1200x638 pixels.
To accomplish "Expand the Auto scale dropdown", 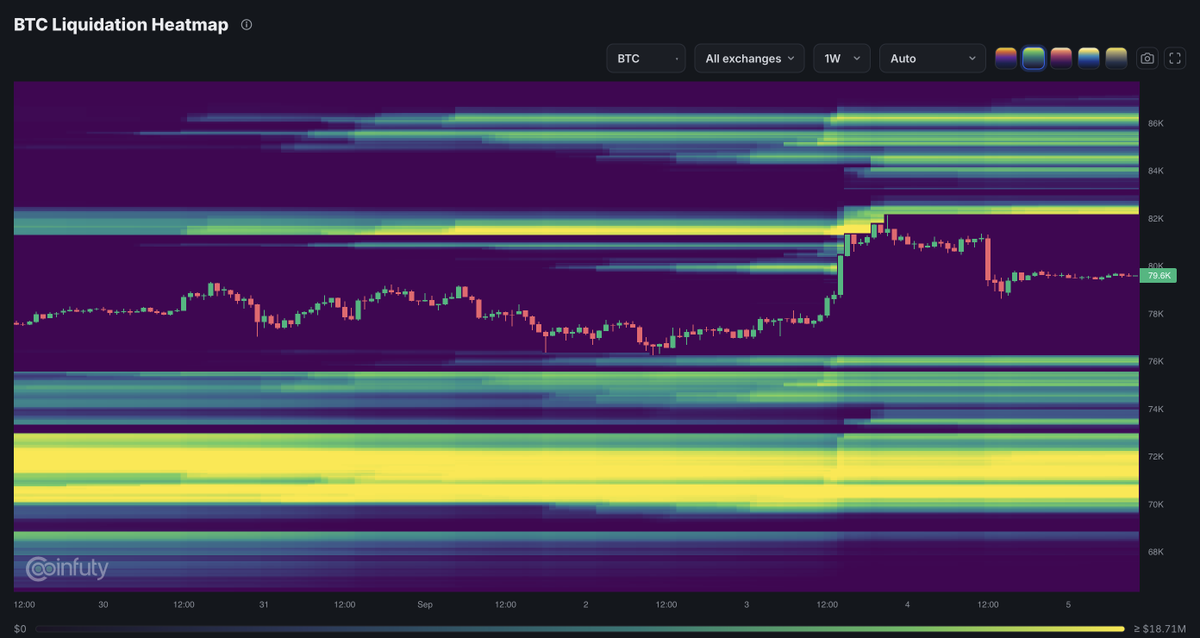I will coord(932,58).
